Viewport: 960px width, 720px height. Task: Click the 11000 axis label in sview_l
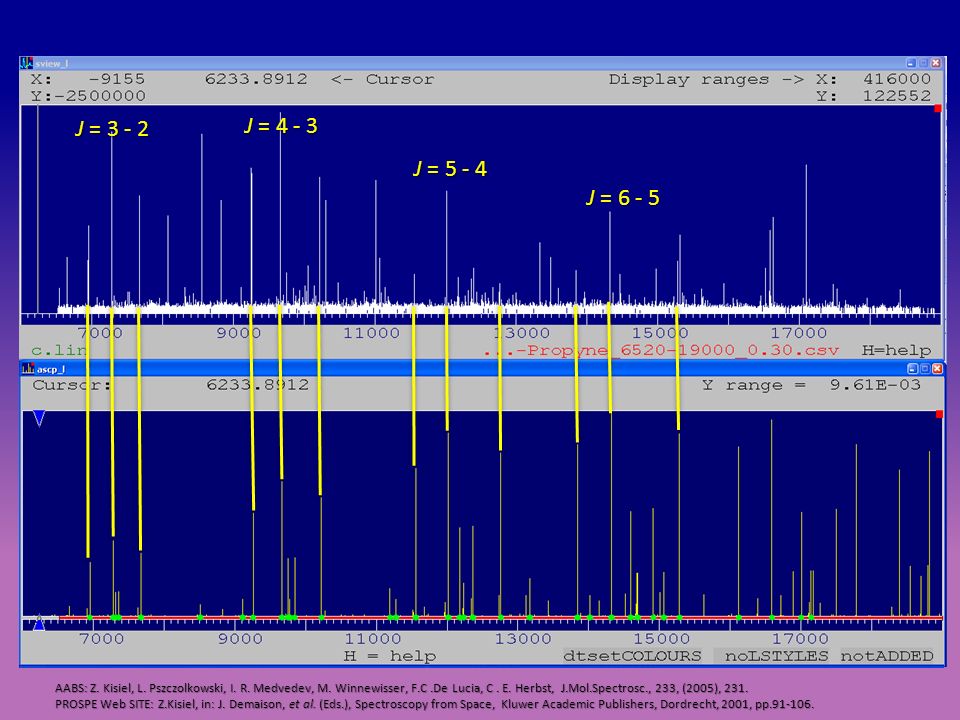point(371,333)
